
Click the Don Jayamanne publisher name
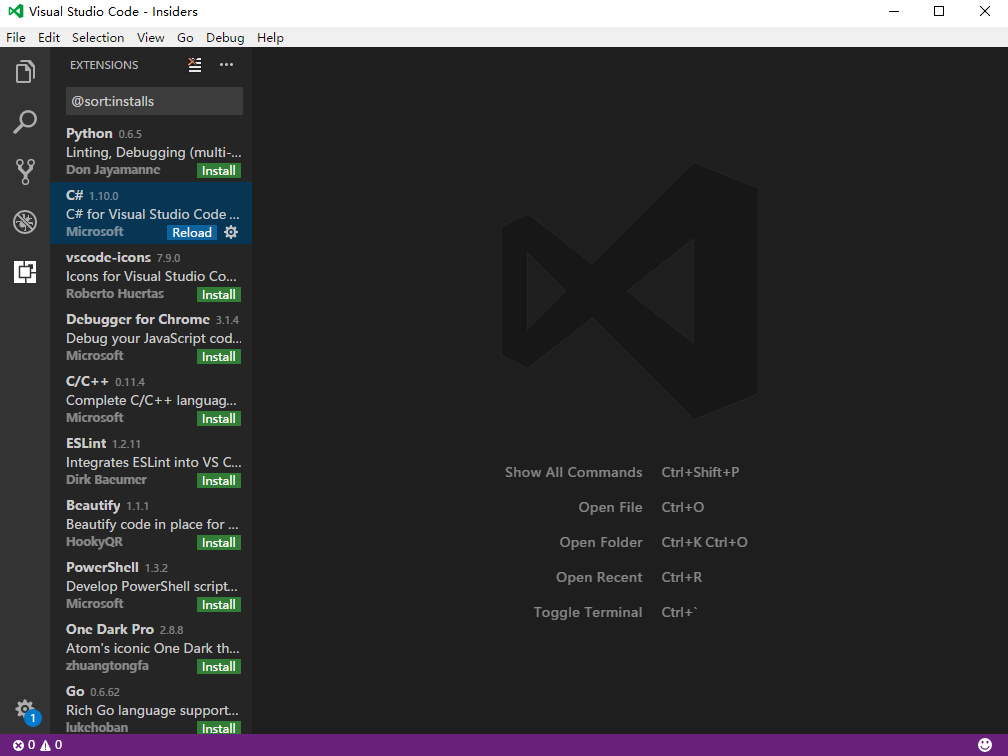pos(113,170)
